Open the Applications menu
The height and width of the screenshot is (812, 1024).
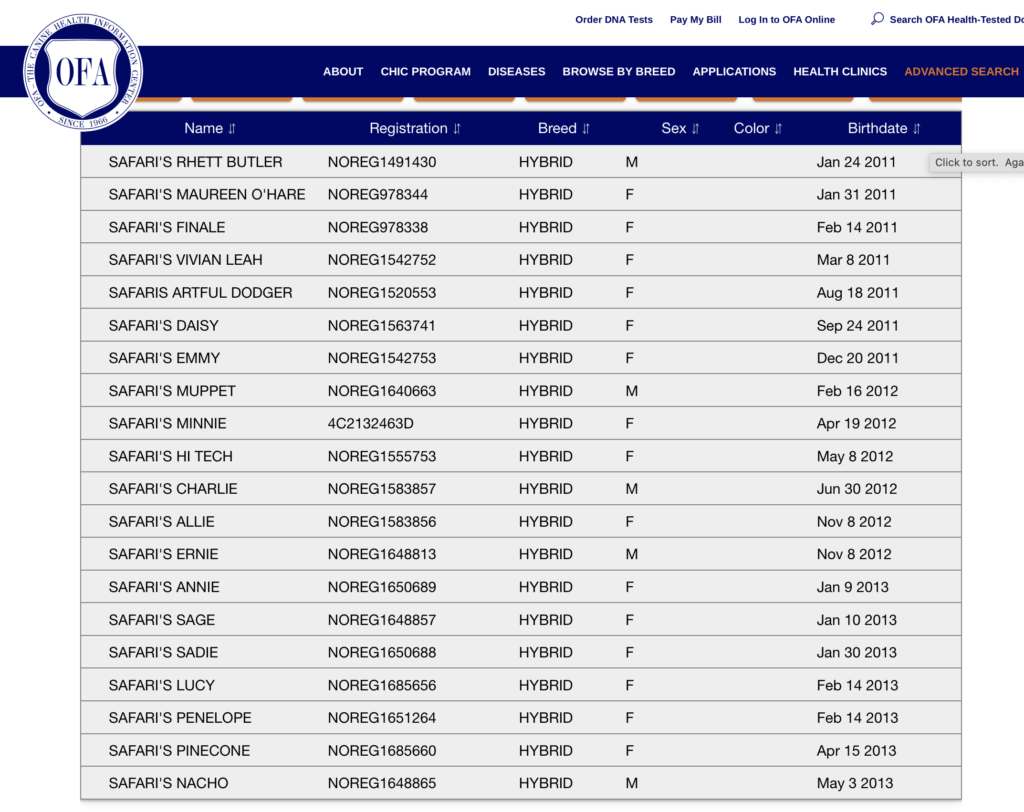(734, 72)
